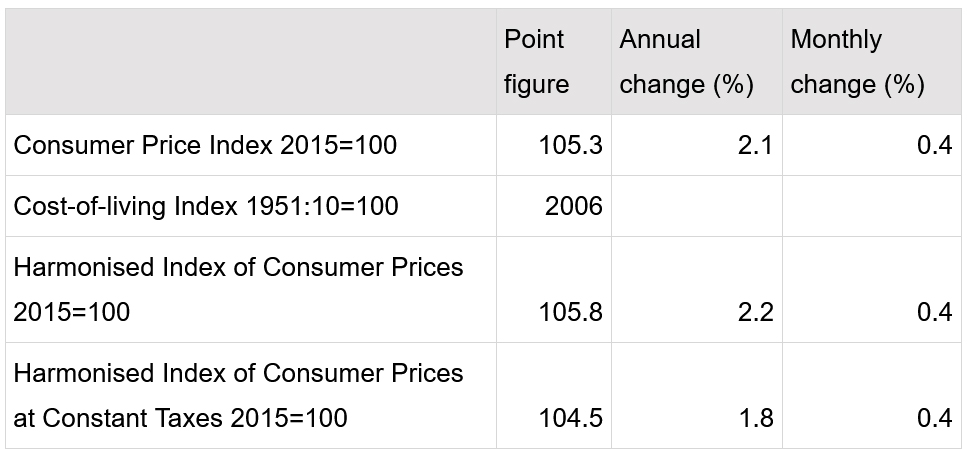
Task: Select the 105.3 point figure cell
Action: (x=554, y=145)
